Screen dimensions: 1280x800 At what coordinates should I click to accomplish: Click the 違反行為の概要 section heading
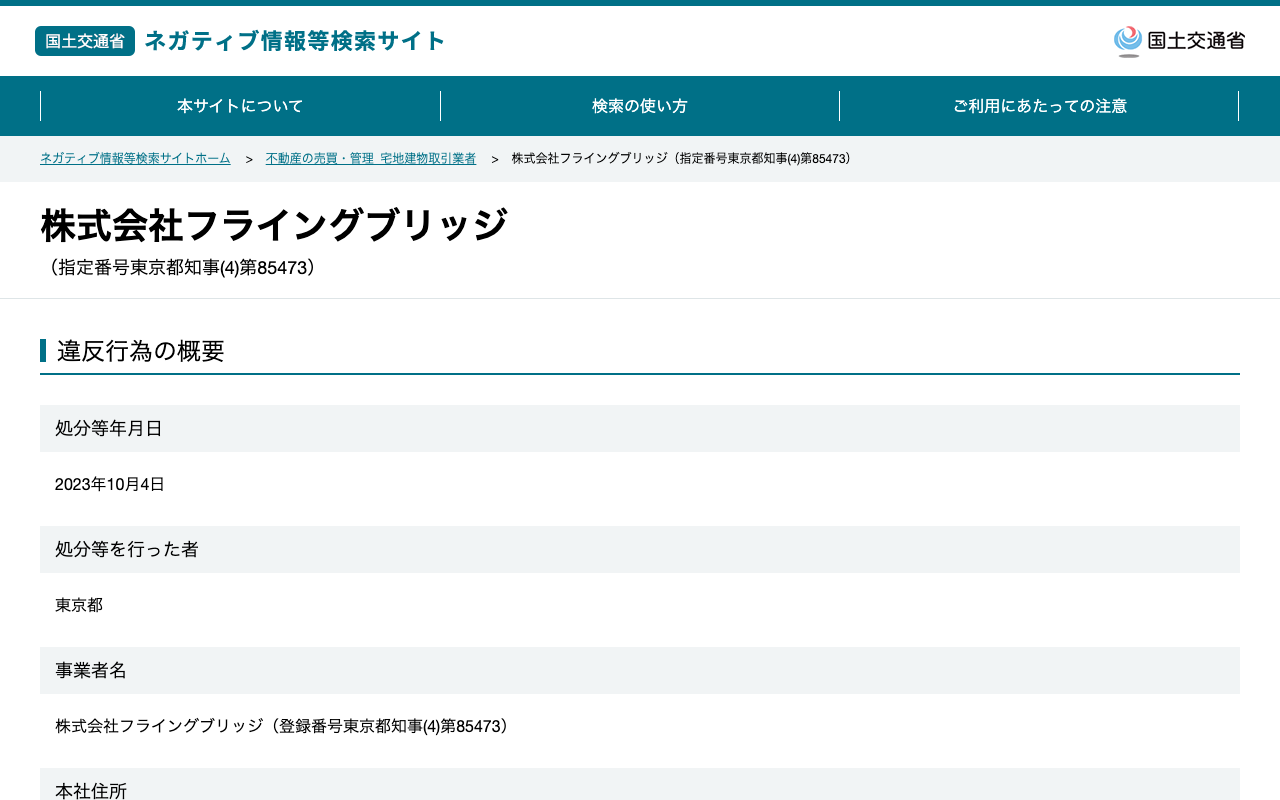(141, 351)
